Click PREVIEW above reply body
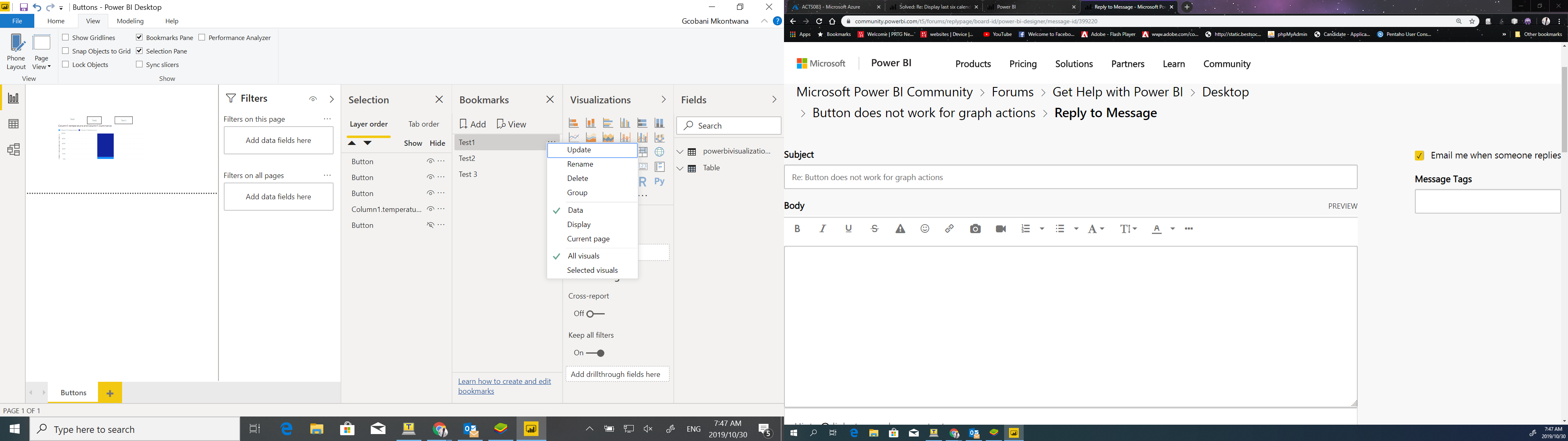This screenshot has width=1568, height=441. [1342, 207]
